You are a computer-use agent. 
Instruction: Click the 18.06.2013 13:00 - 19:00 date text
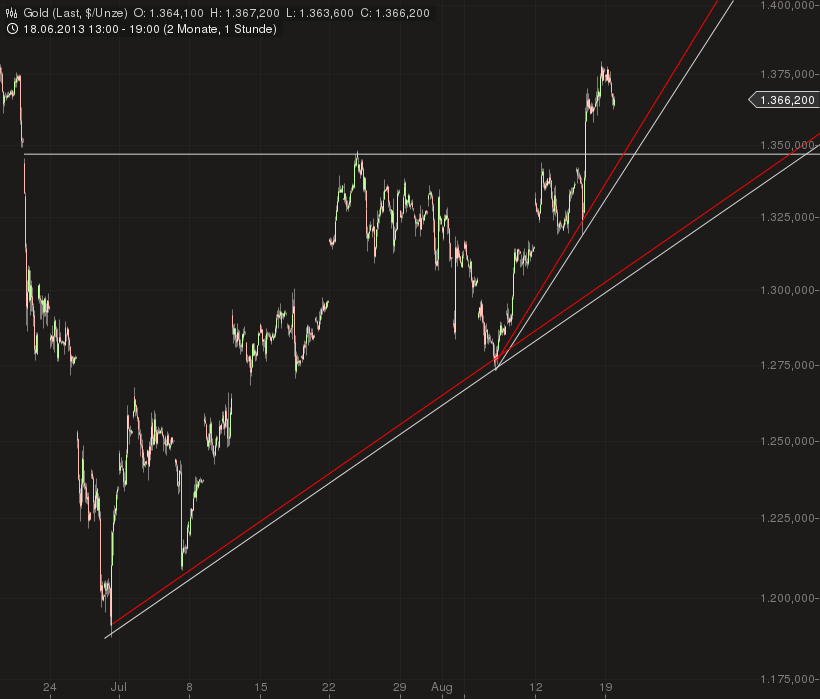click(x=92, y=29)
